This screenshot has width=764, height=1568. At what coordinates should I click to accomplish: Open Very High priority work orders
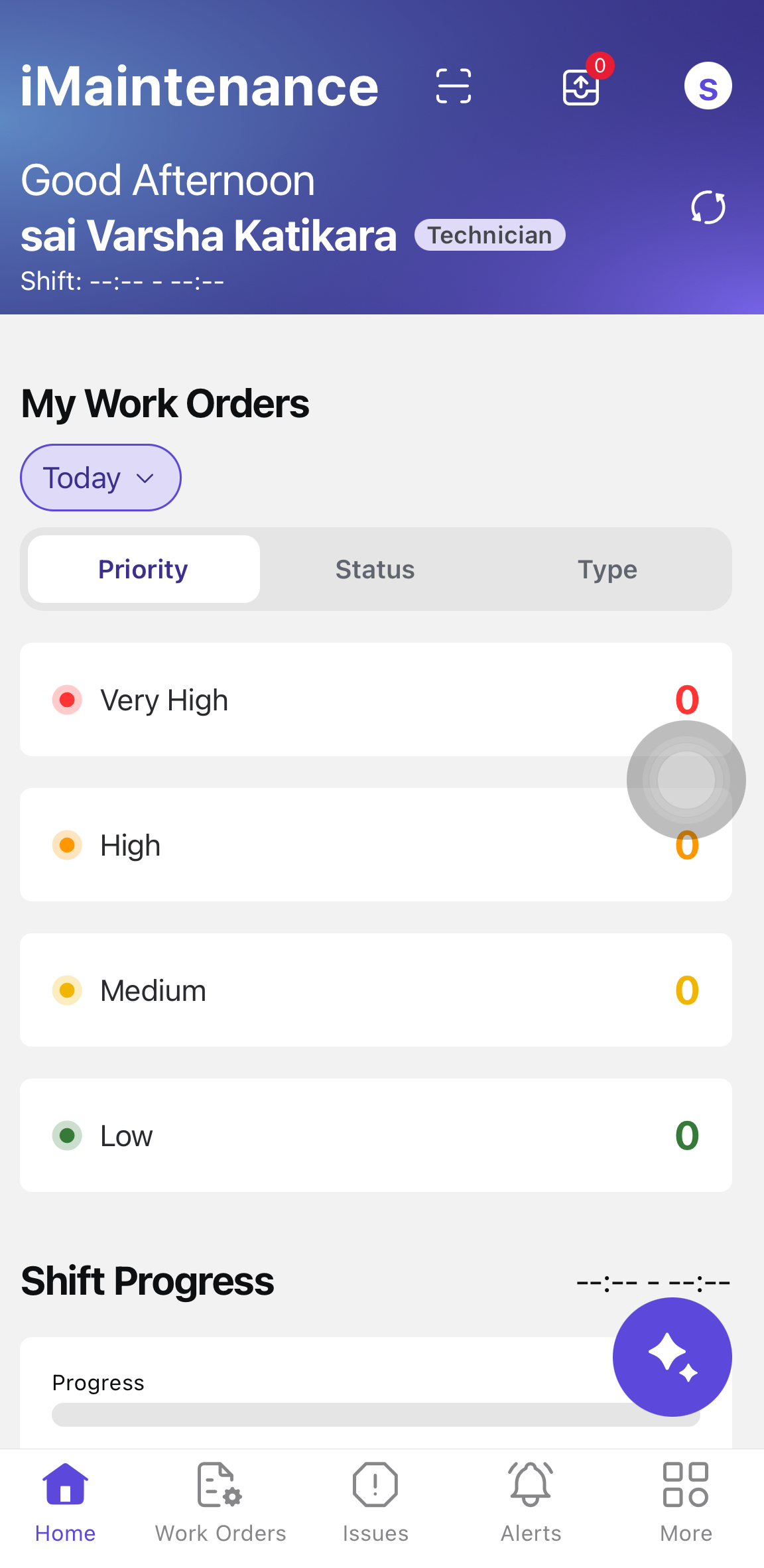pos(332,699)
